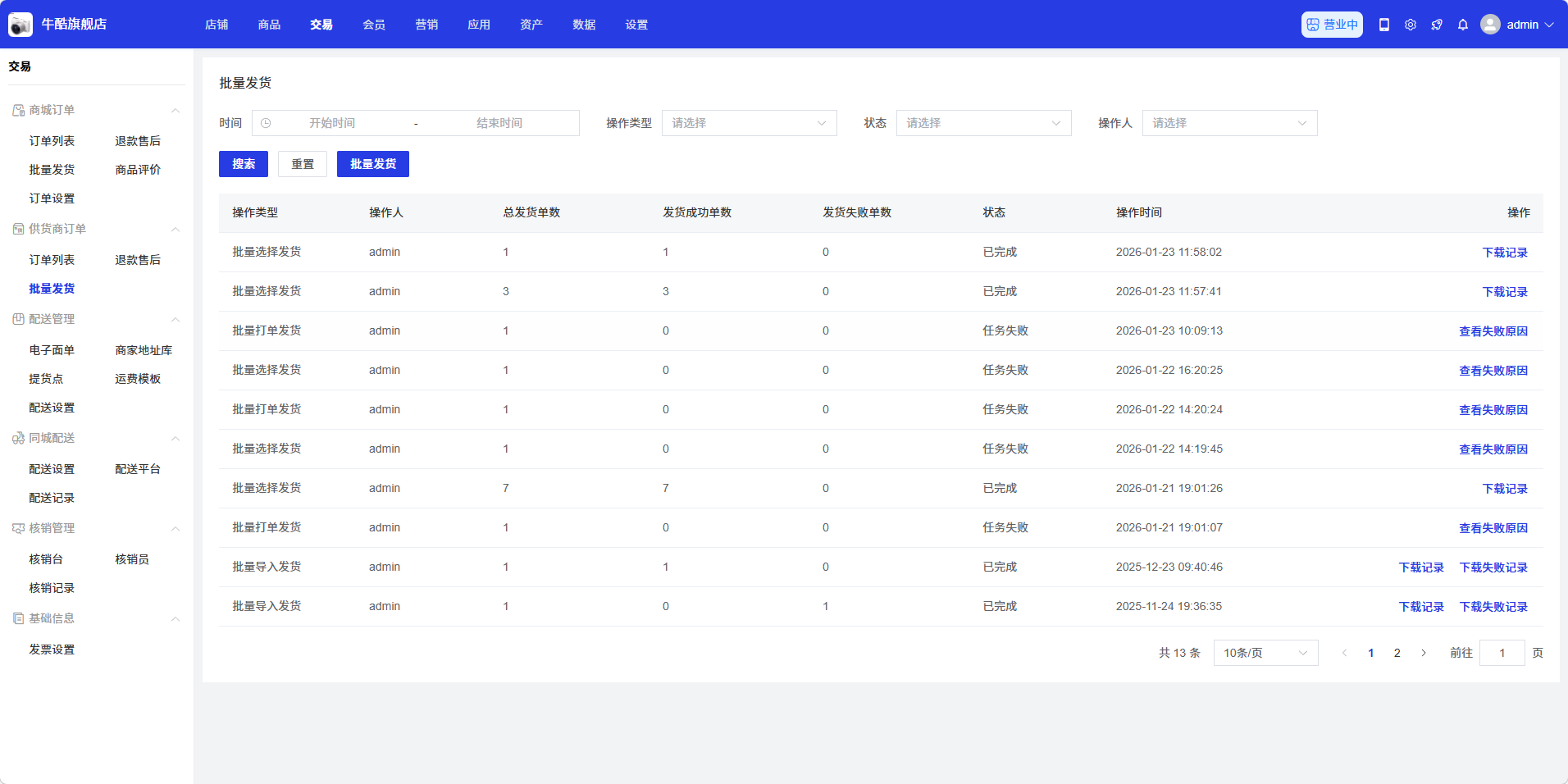Open the 状态 filter dropdown
Screen dimensions: 1568x784
[x=982, y=123]
